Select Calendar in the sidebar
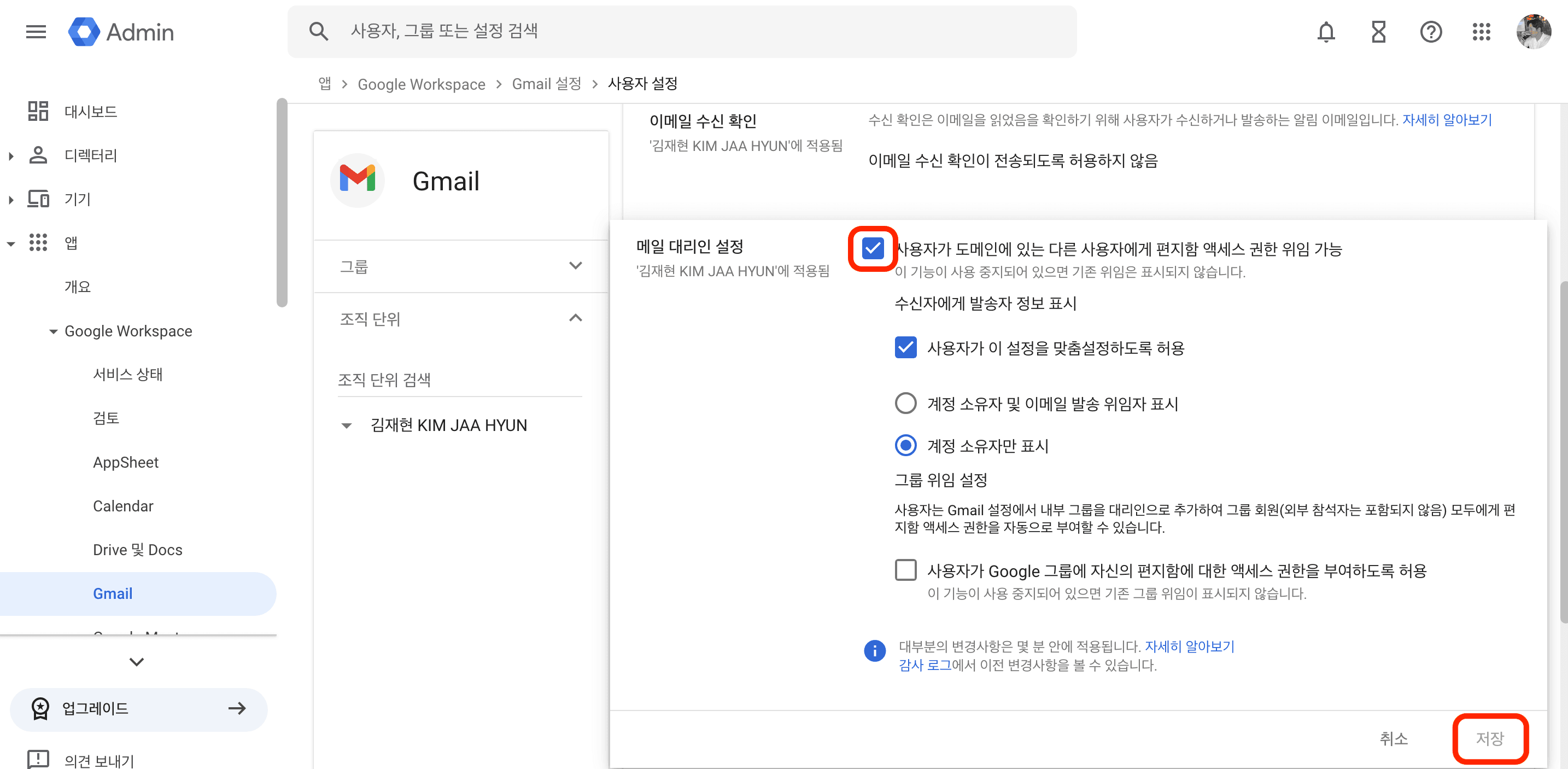Screen dimensions: 1568x769 123,505
